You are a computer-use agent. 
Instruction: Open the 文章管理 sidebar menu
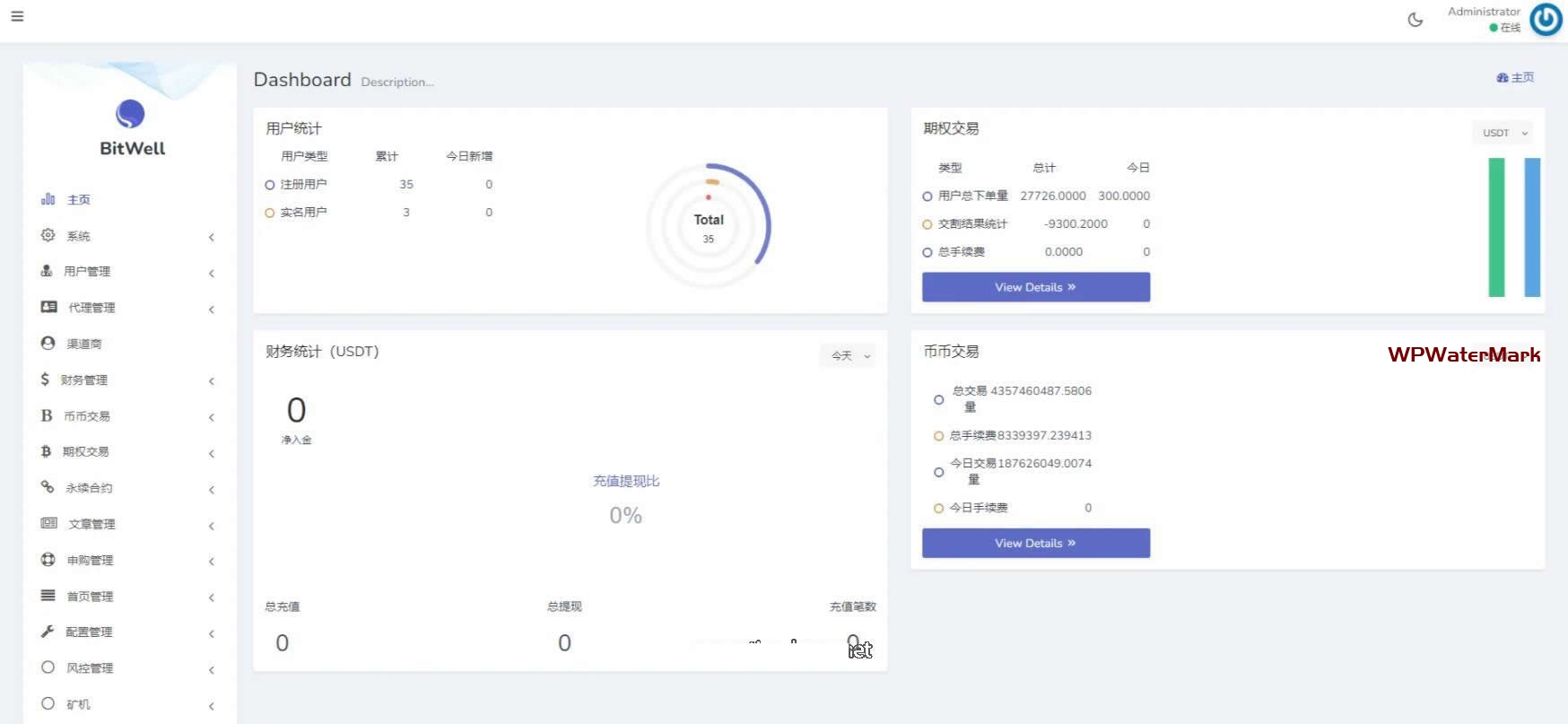(x=91, y=524)
